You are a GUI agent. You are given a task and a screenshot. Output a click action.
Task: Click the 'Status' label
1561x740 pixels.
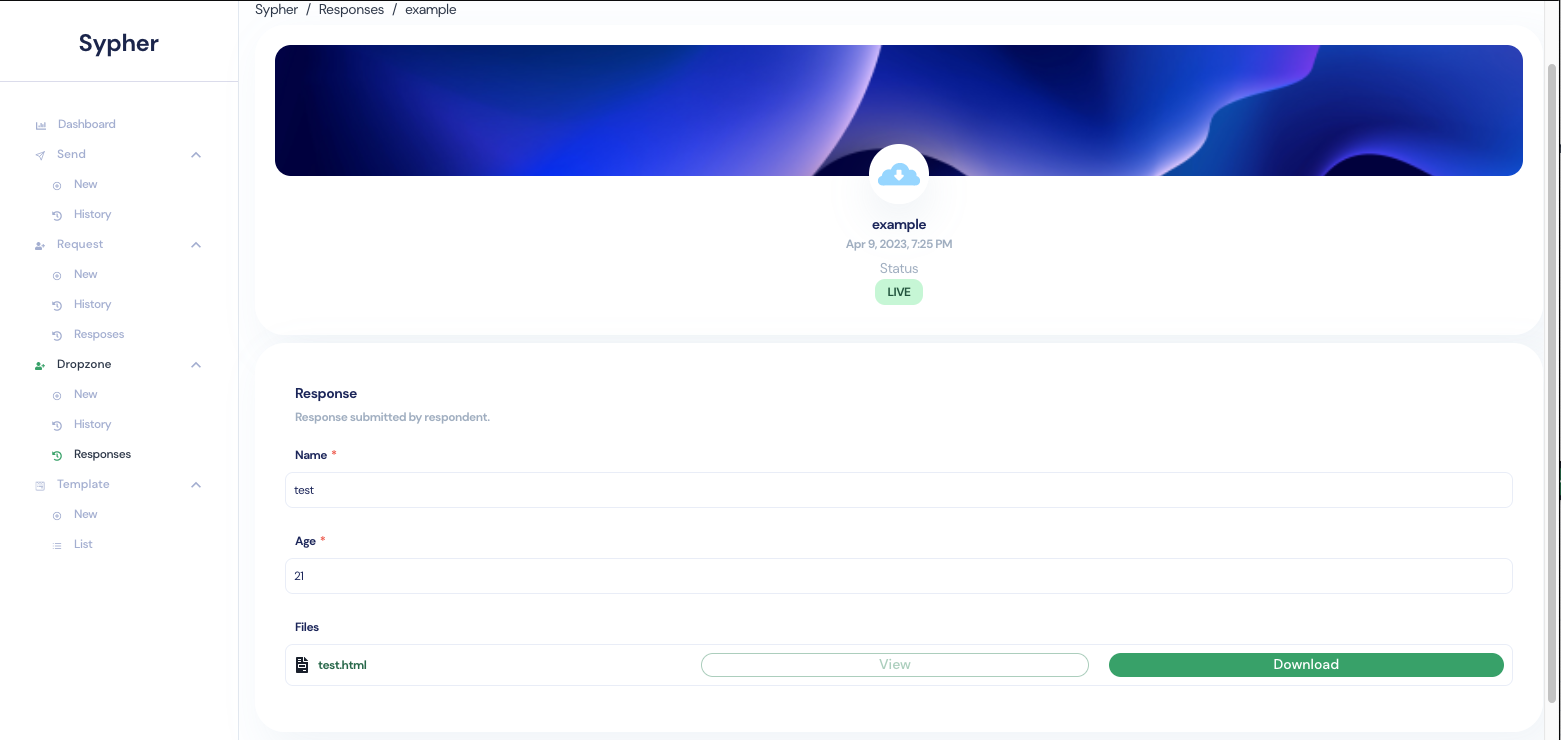point(899,268)
